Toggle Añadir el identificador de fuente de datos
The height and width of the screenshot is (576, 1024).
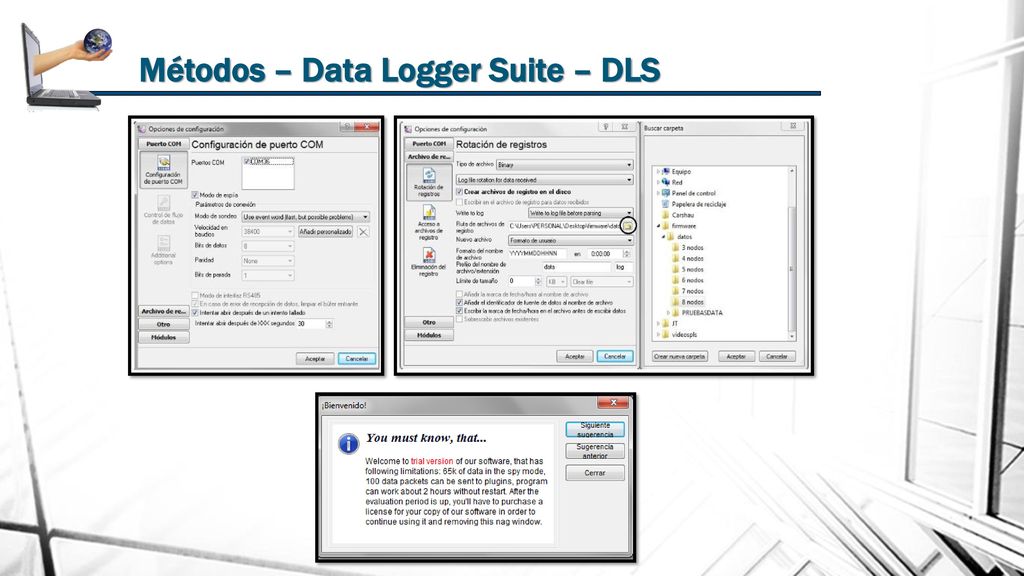(459, 303)
